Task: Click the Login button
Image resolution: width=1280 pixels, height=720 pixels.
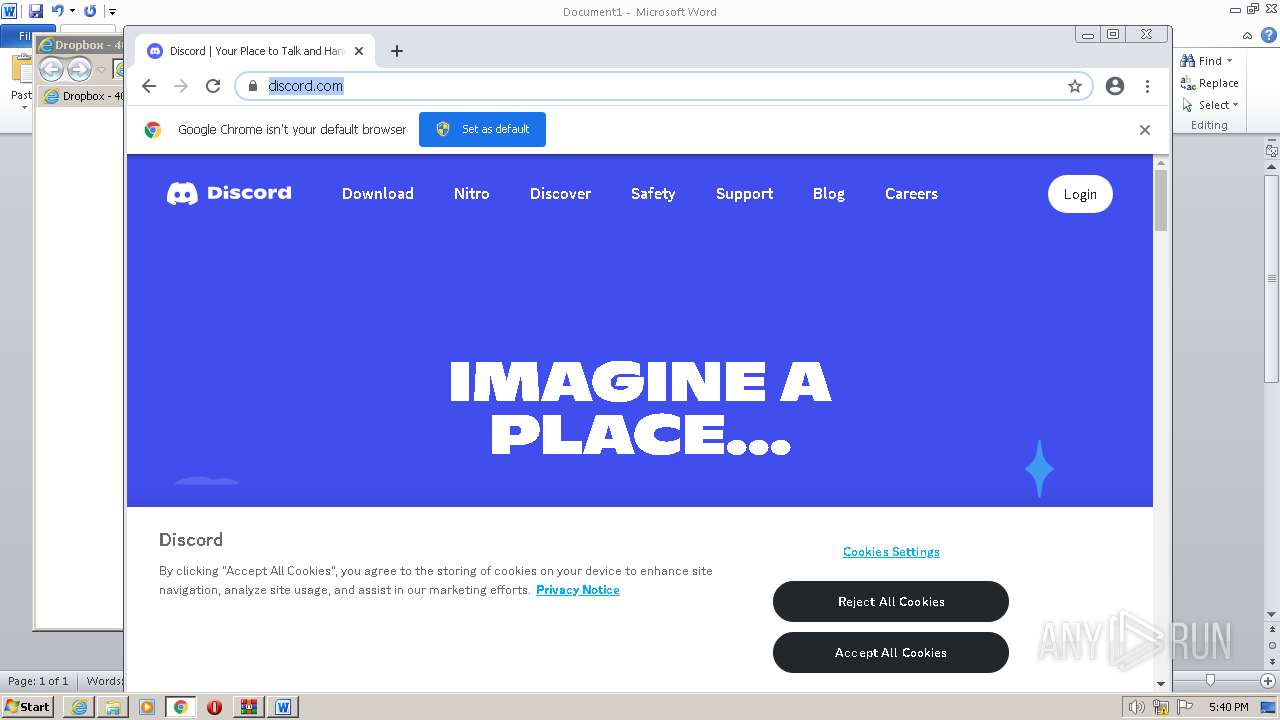Action: coord(1080,194)
